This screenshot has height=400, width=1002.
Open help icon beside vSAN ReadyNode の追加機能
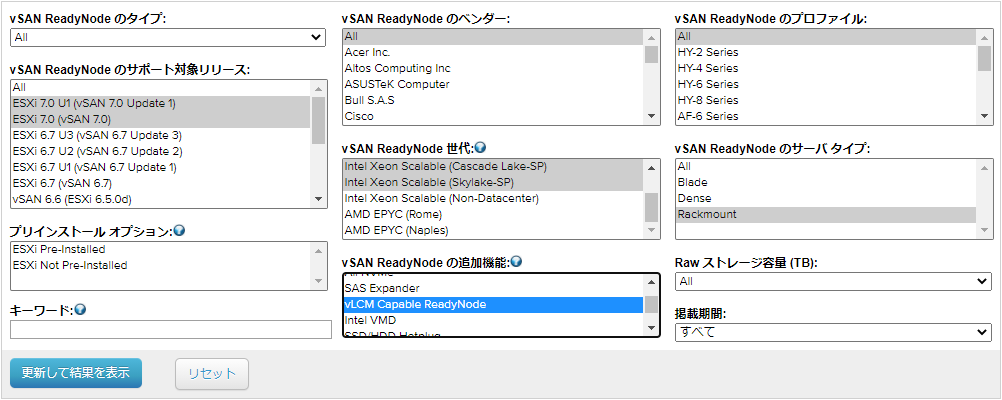(517, 261)
